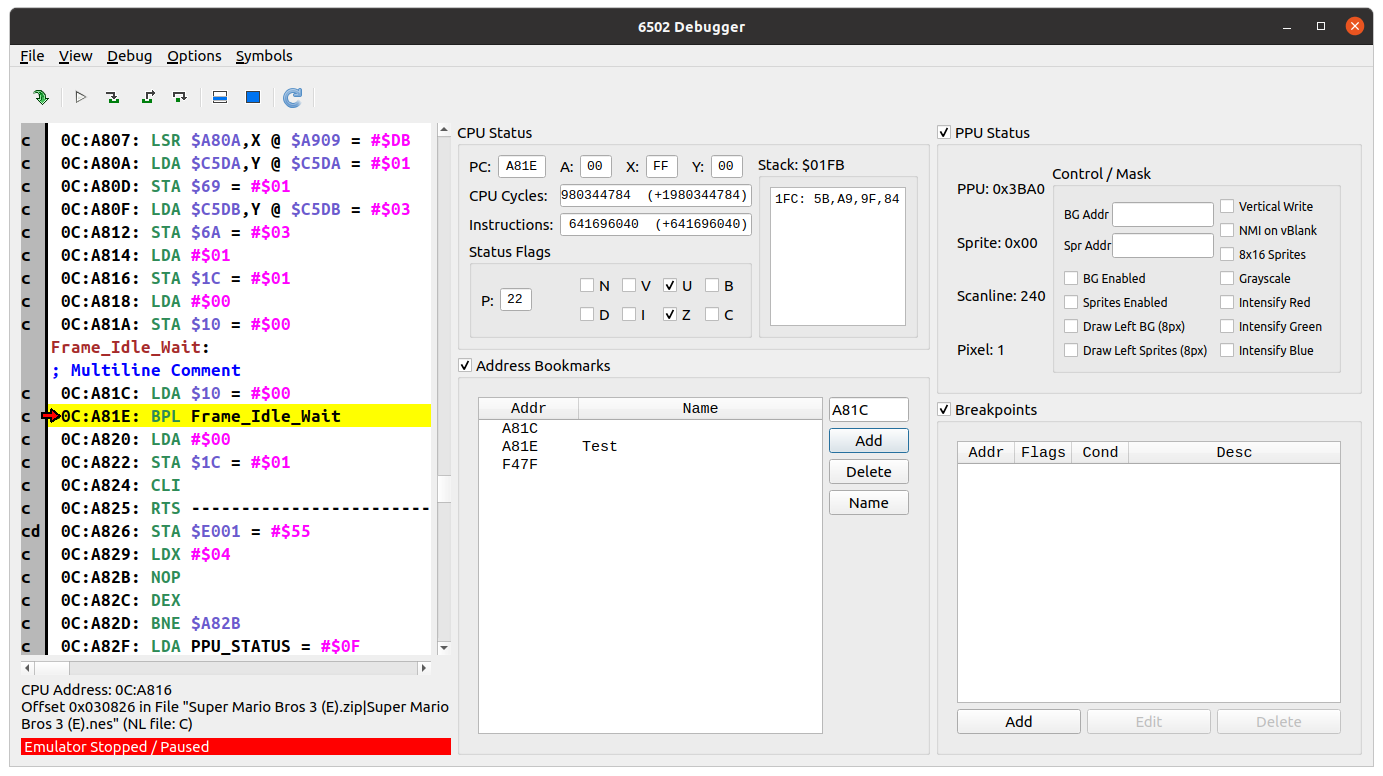1383x776 pixels.
Task: Uncheck the U status flag
Action: tap(670, 285)
